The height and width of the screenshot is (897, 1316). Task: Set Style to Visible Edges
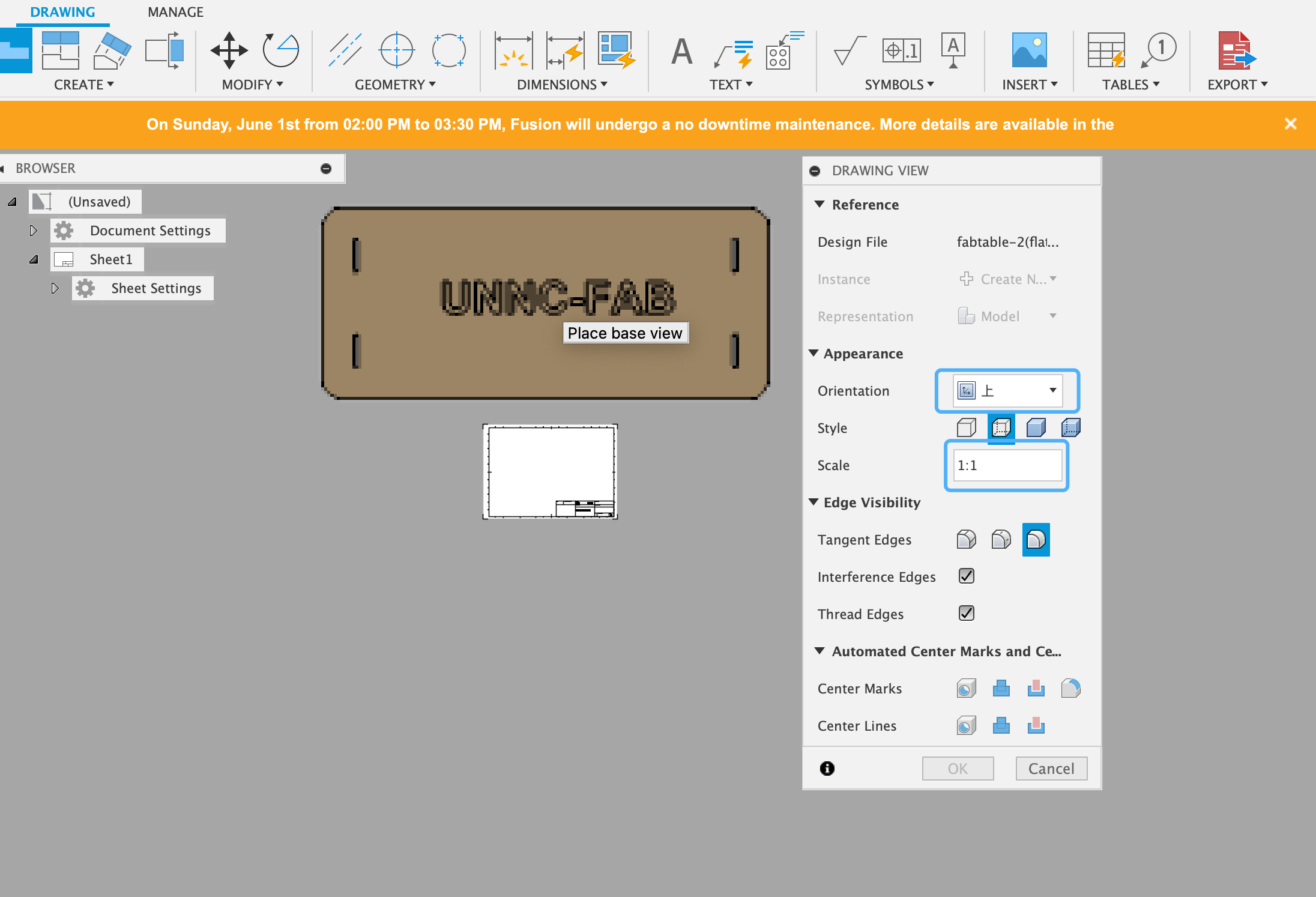pyautogui.click(x=966, y=428)
